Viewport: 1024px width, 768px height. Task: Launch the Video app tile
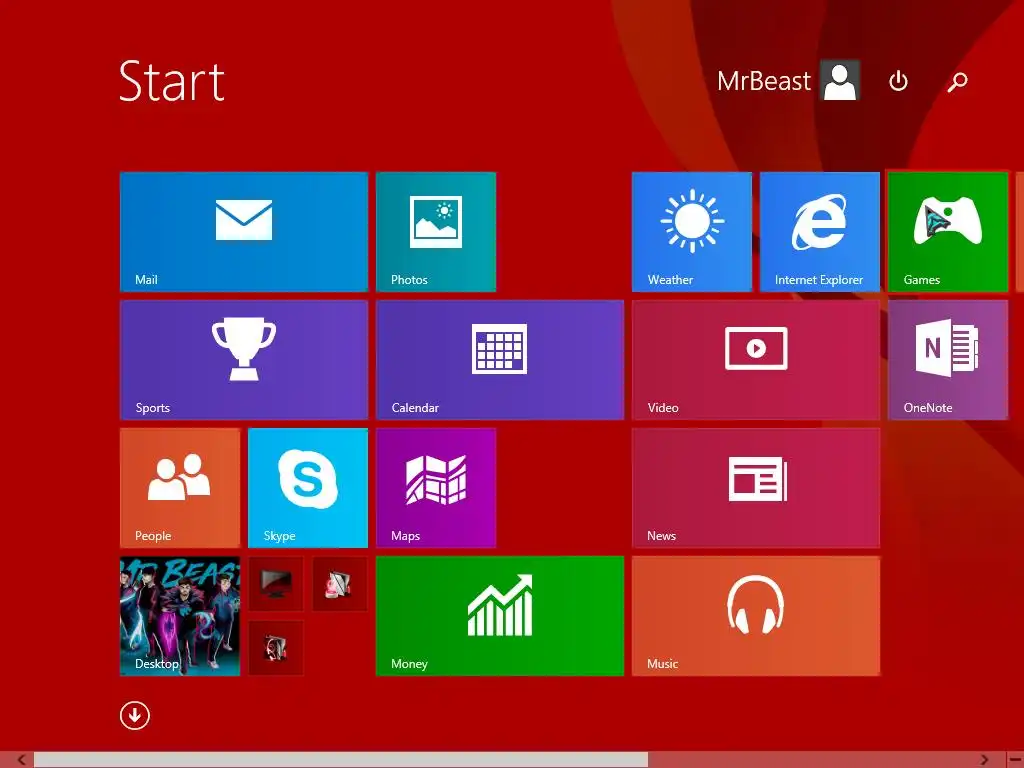pos(756,360)
